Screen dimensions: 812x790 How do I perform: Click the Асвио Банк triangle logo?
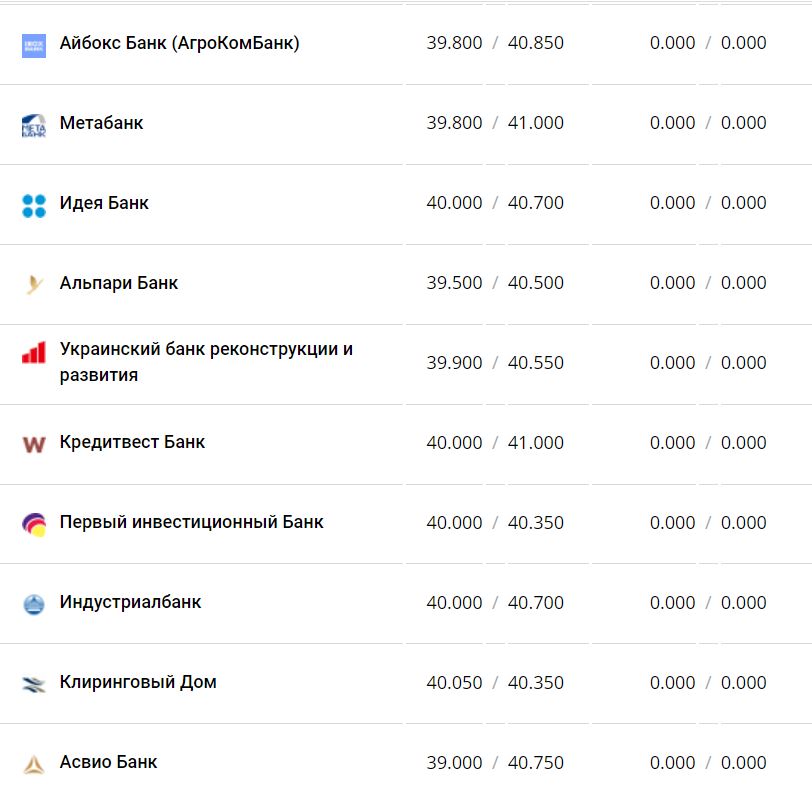coord(34,764)
